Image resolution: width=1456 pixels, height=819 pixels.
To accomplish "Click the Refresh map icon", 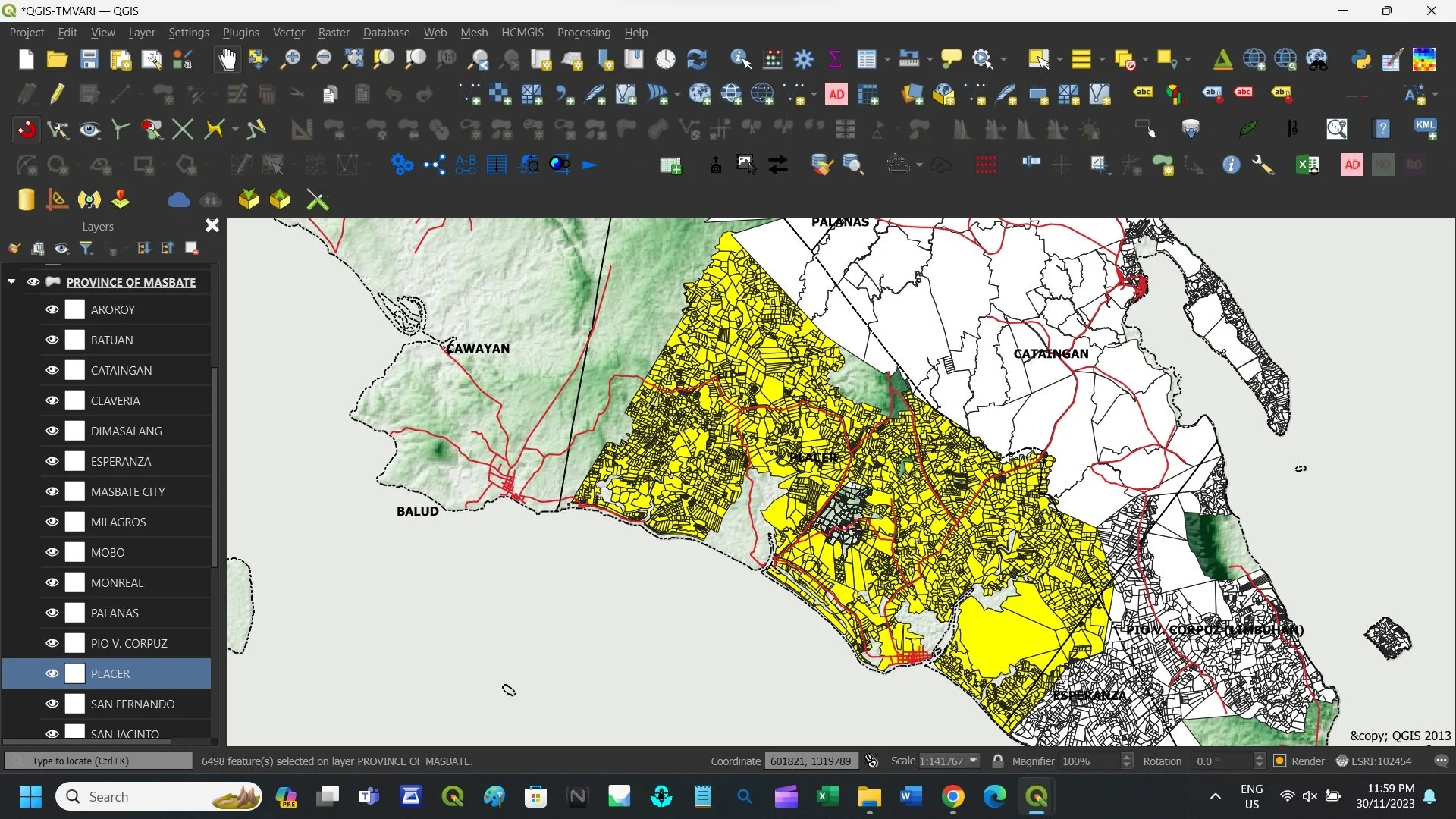I will [696, 59].
